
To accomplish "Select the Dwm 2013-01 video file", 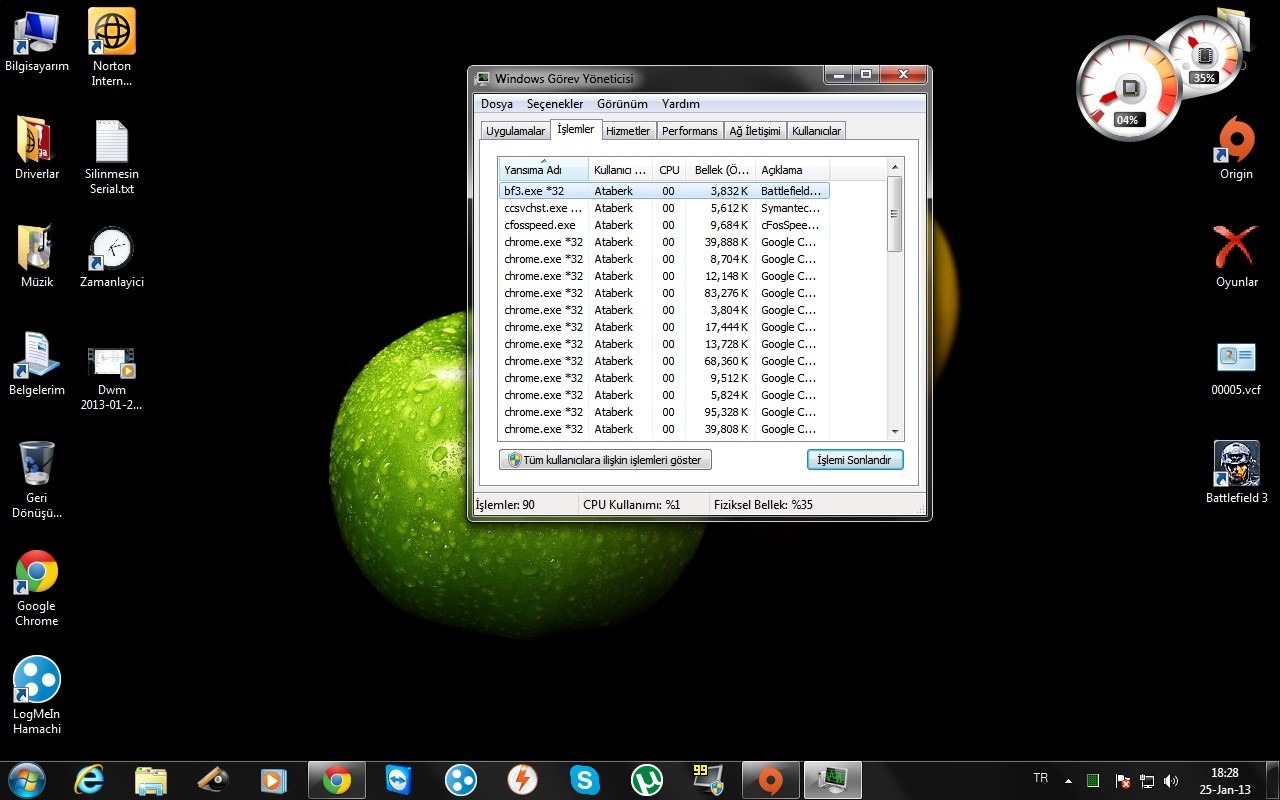I will [x=112, y=378].
